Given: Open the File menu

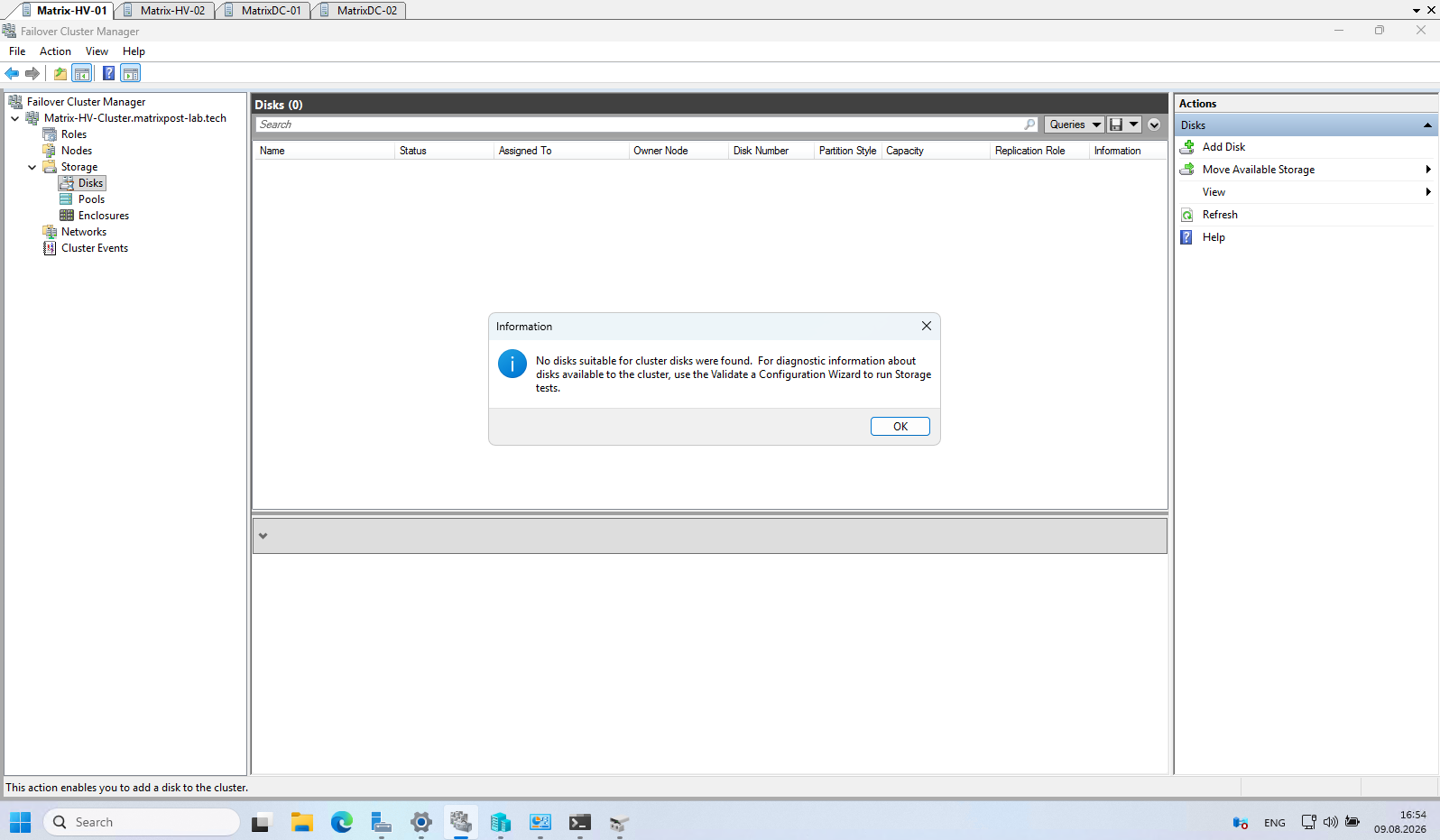Looking at the screenshot, I should click(x=17, y=51).
